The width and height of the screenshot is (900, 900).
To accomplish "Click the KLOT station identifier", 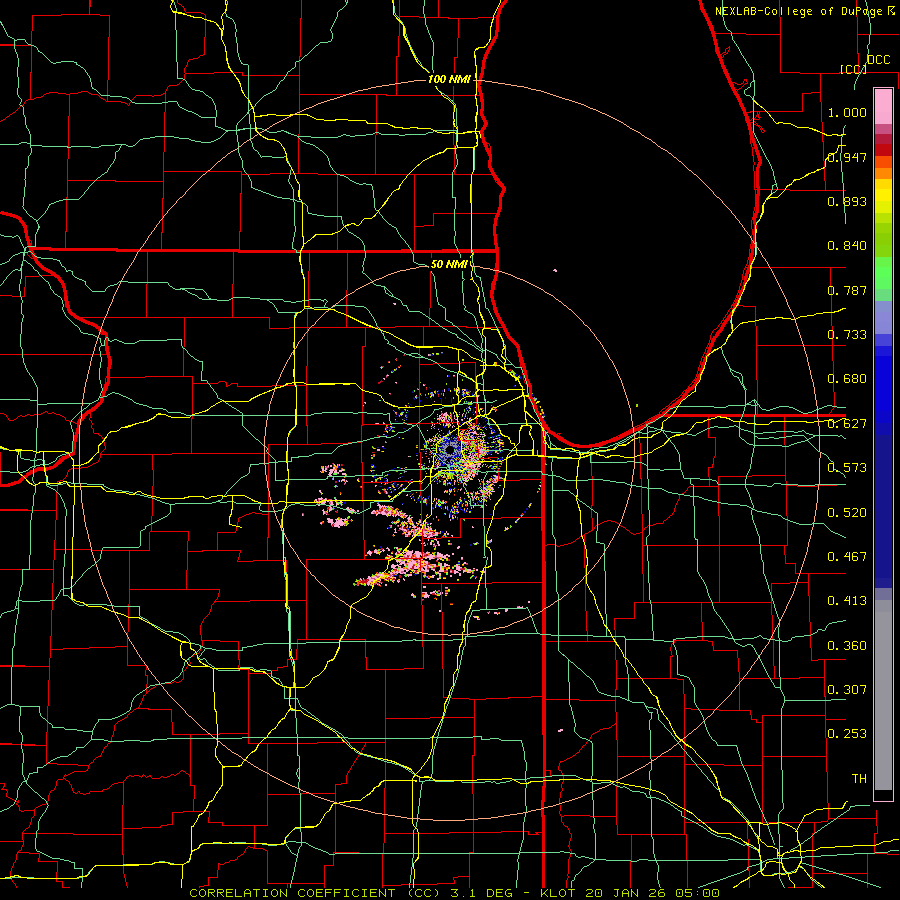I will tap(557, 893).
